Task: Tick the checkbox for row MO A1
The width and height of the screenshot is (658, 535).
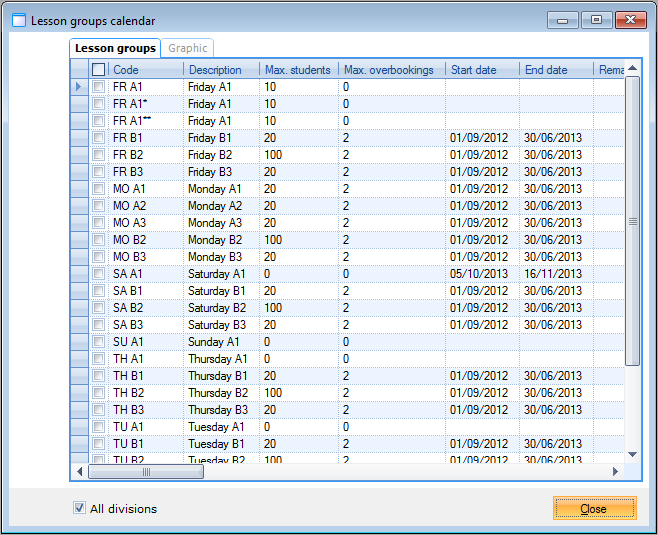Action: 98,189
